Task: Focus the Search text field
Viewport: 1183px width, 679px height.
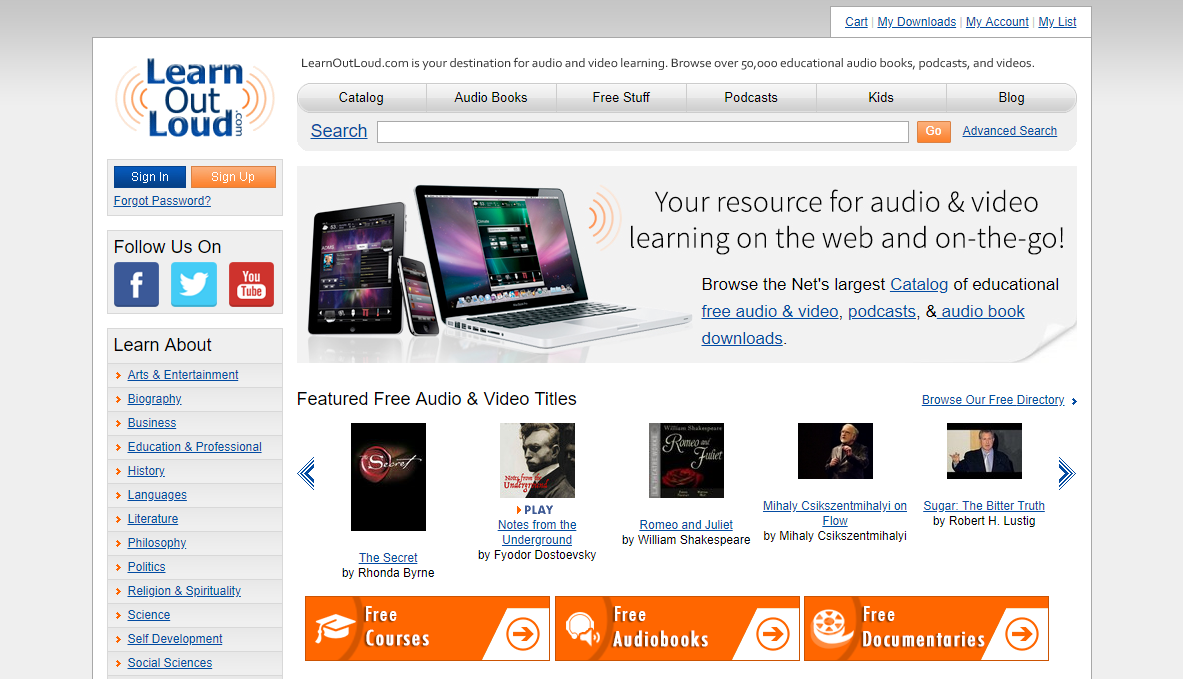Action: point(643,132)
